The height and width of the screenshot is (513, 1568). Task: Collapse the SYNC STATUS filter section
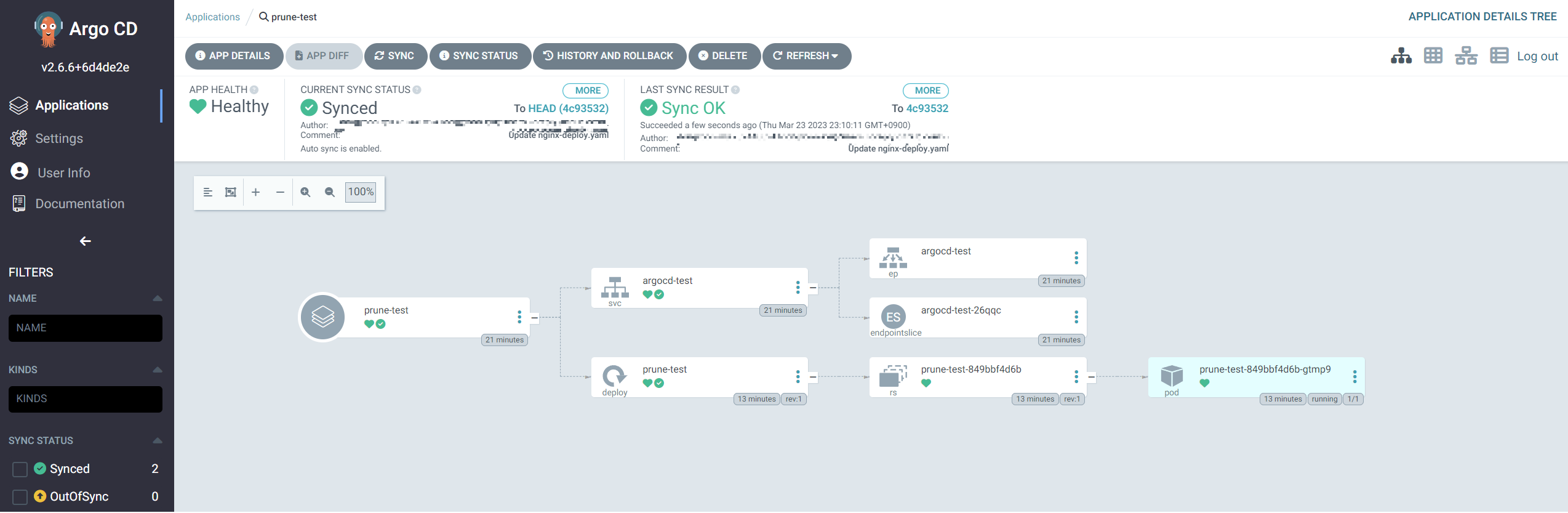coord(158,441)
